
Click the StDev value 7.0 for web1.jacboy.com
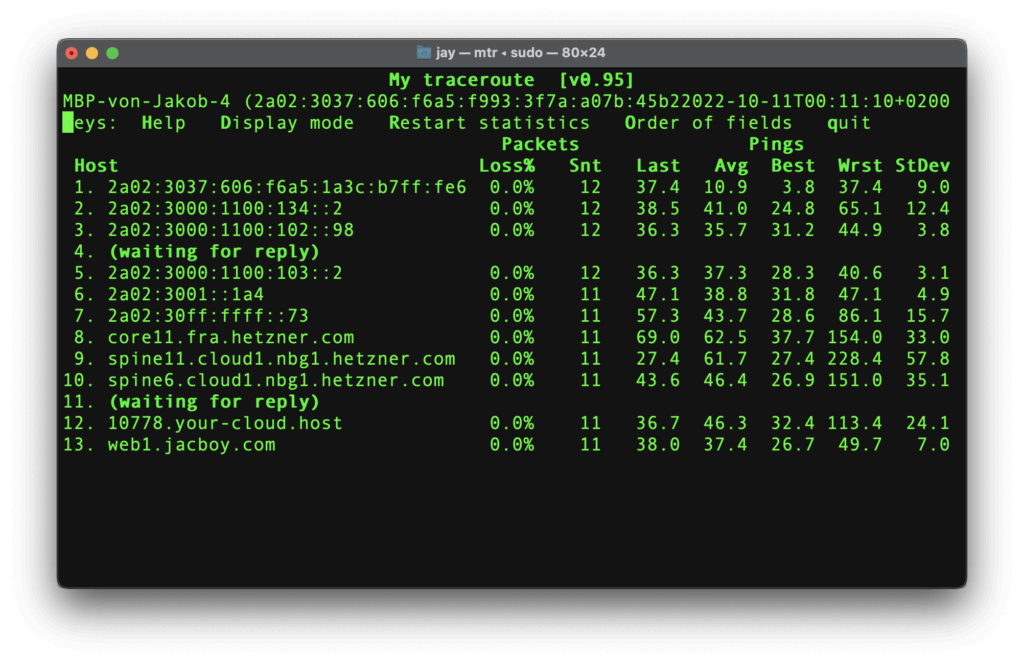933,445
